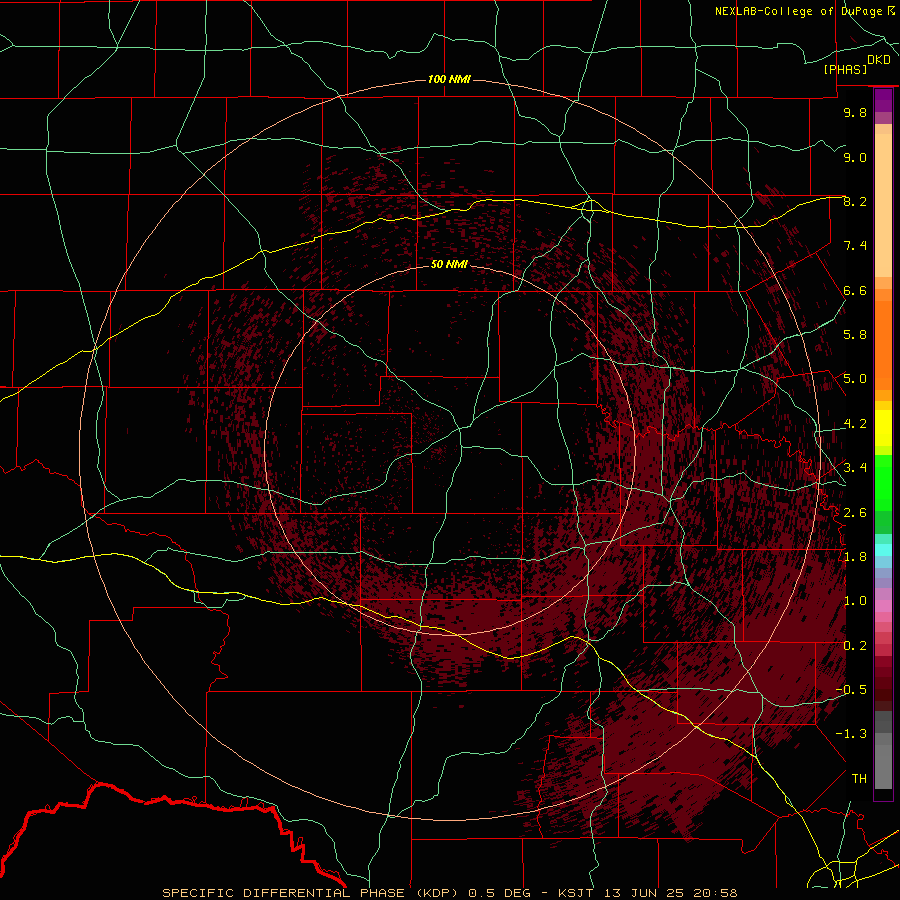Click the 5.0 scale value

855,379
